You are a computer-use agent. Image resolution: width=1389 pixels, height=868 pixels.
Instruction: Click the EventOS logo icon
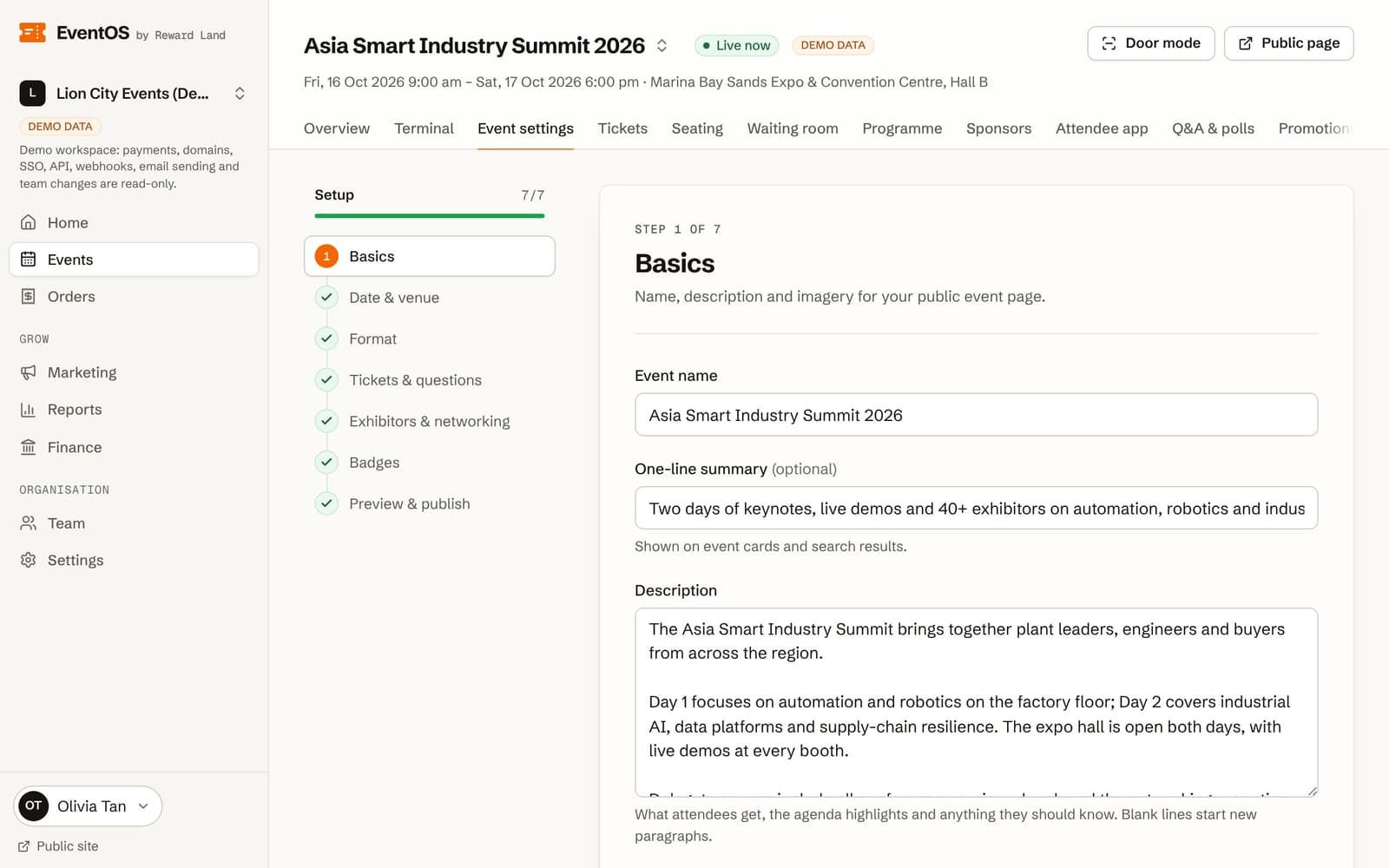32,33
